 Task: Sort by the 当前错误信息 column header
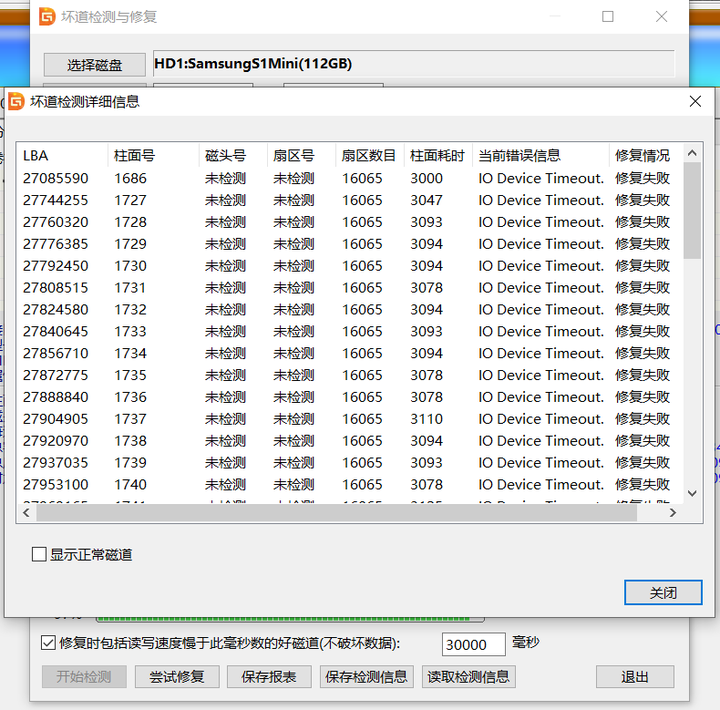[x=540, y=155]
